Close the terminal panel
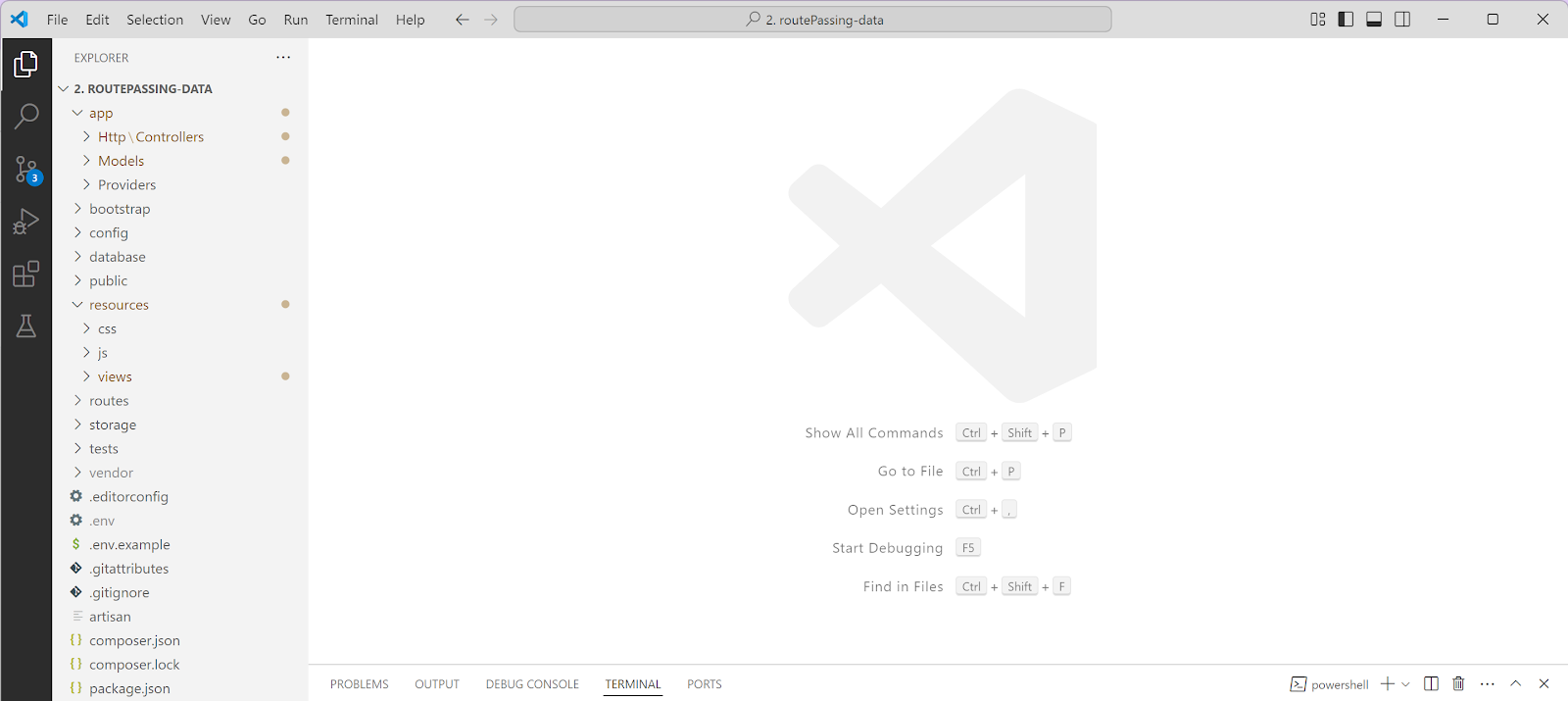The image size is (1568, 701). coord(1544,684)
